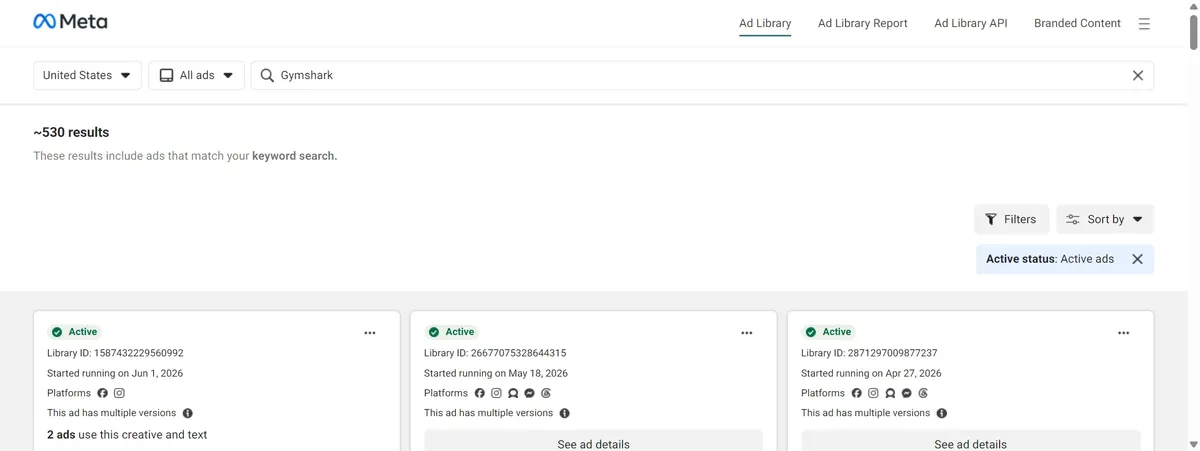This screenshot has width=1200, height=451.
Task: Click Facebook platform icon on ad 1587432229560992
Action: pos(102,393)
